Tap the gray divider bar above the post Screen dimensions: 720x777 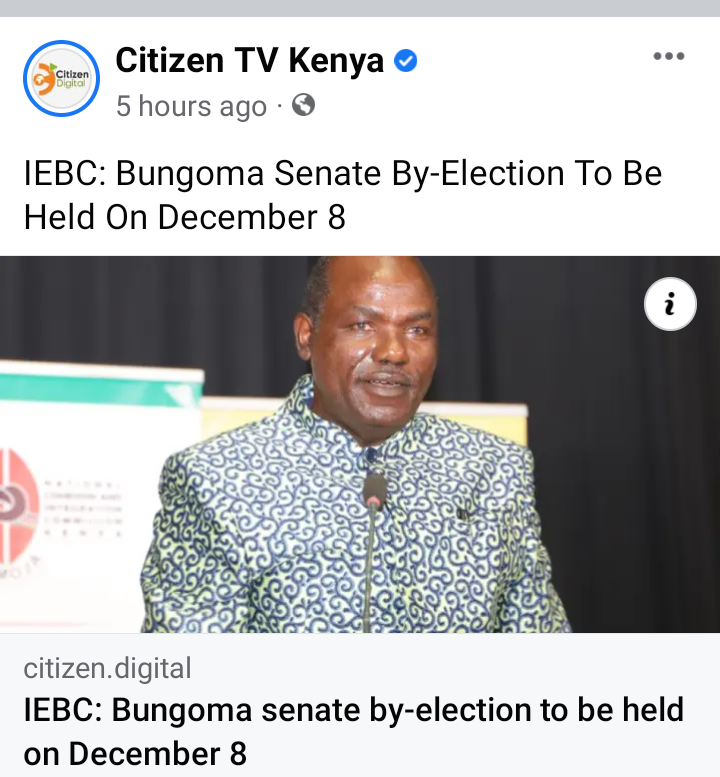tap(360, 8)
